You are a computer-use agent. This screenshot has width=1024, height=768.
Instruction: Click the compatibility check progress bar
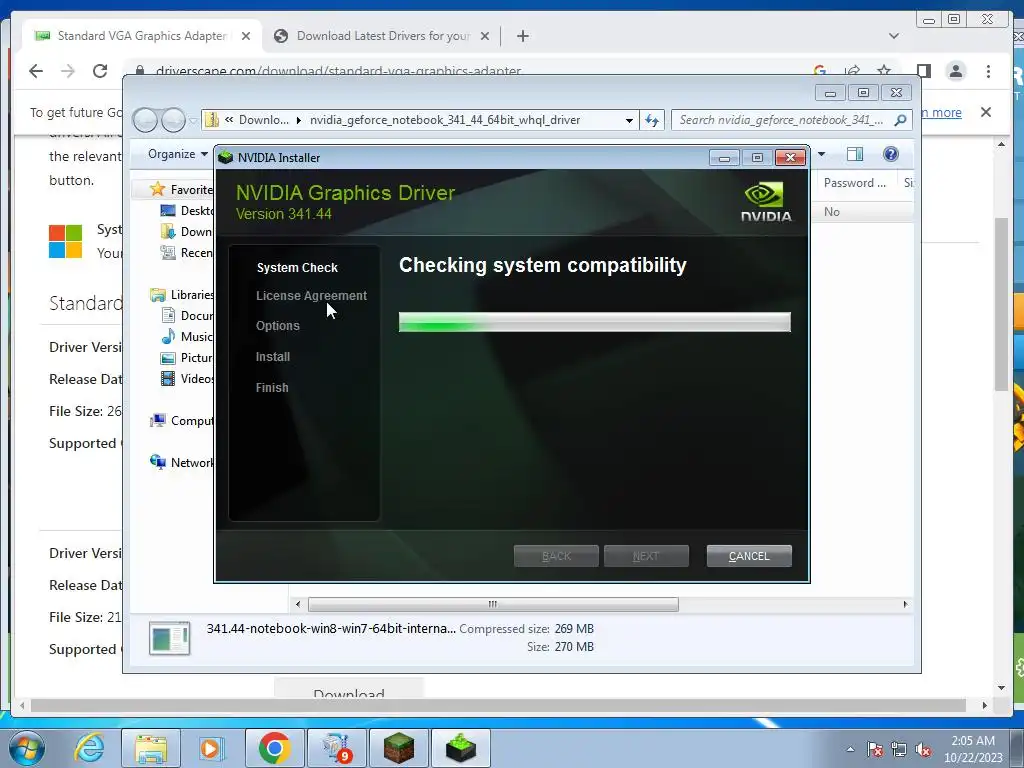[594, 322]
